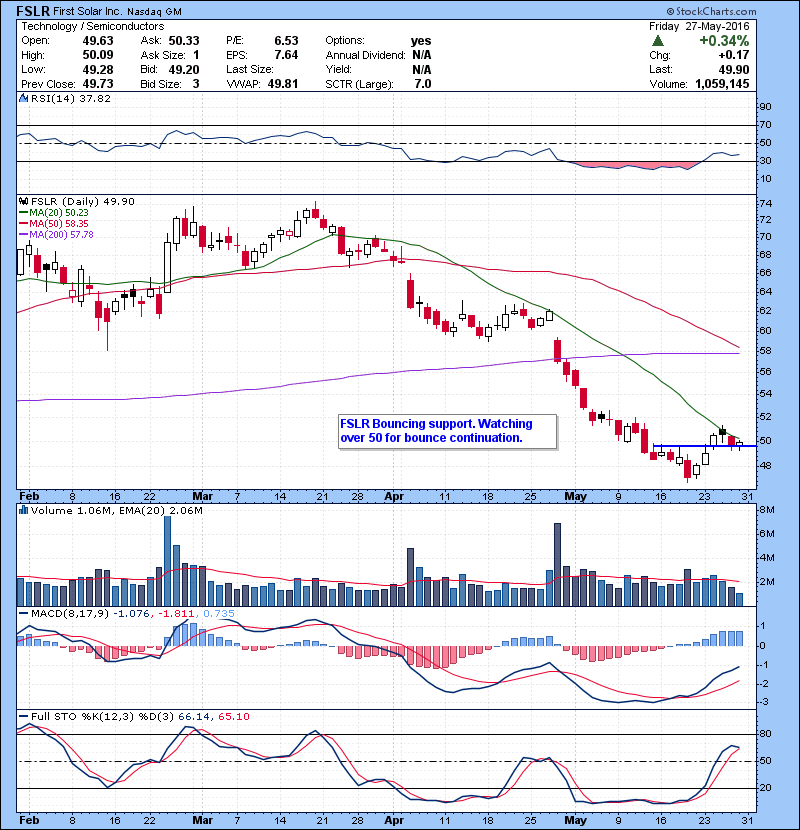Viewport: 800px width, 830px height.
Task: Click the MACD histogram value 0.735
Action: [x=218, y=614]
